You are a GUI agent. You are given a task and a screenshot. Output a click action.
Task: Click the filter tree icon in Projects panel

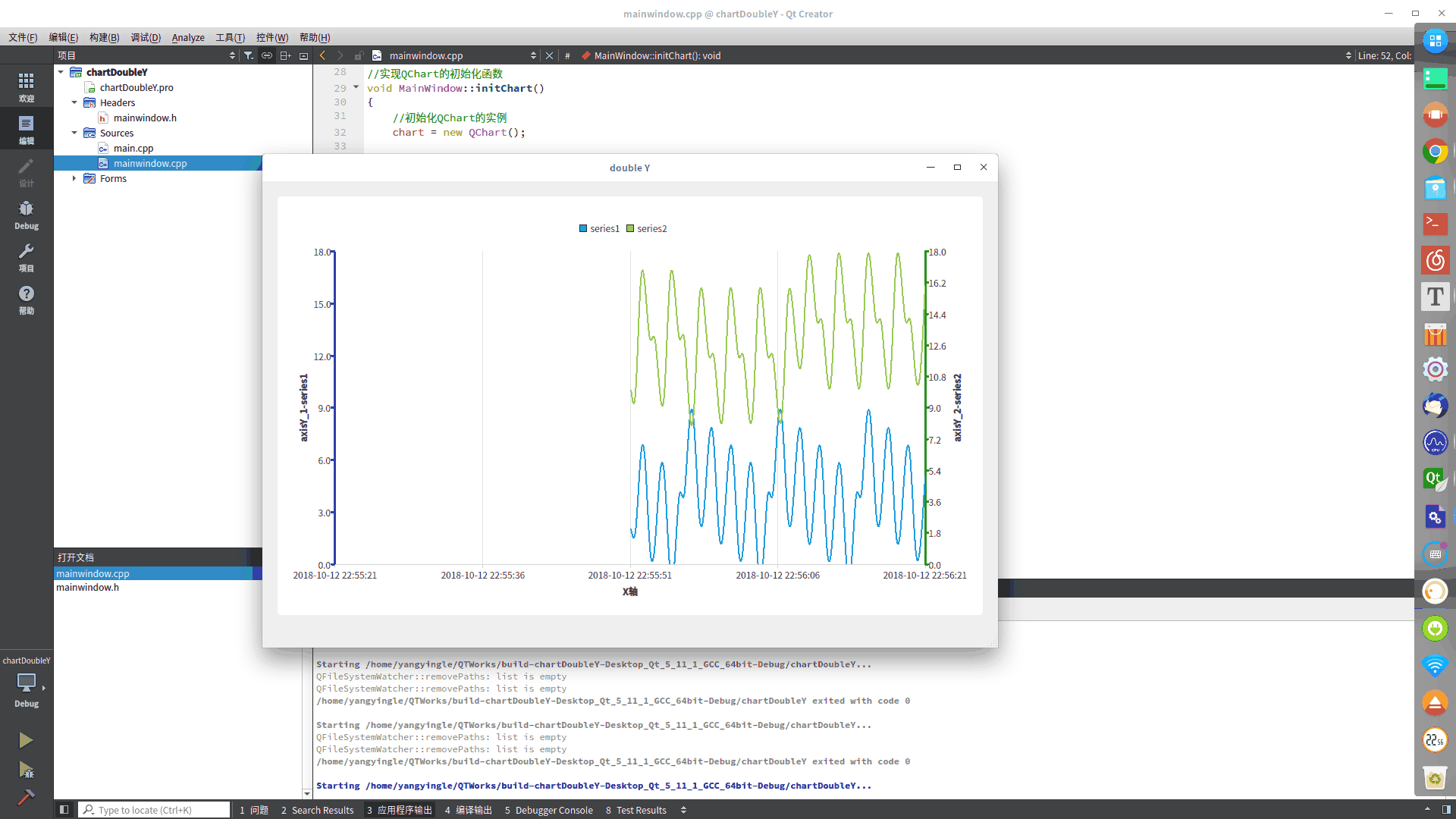[248, 55]
